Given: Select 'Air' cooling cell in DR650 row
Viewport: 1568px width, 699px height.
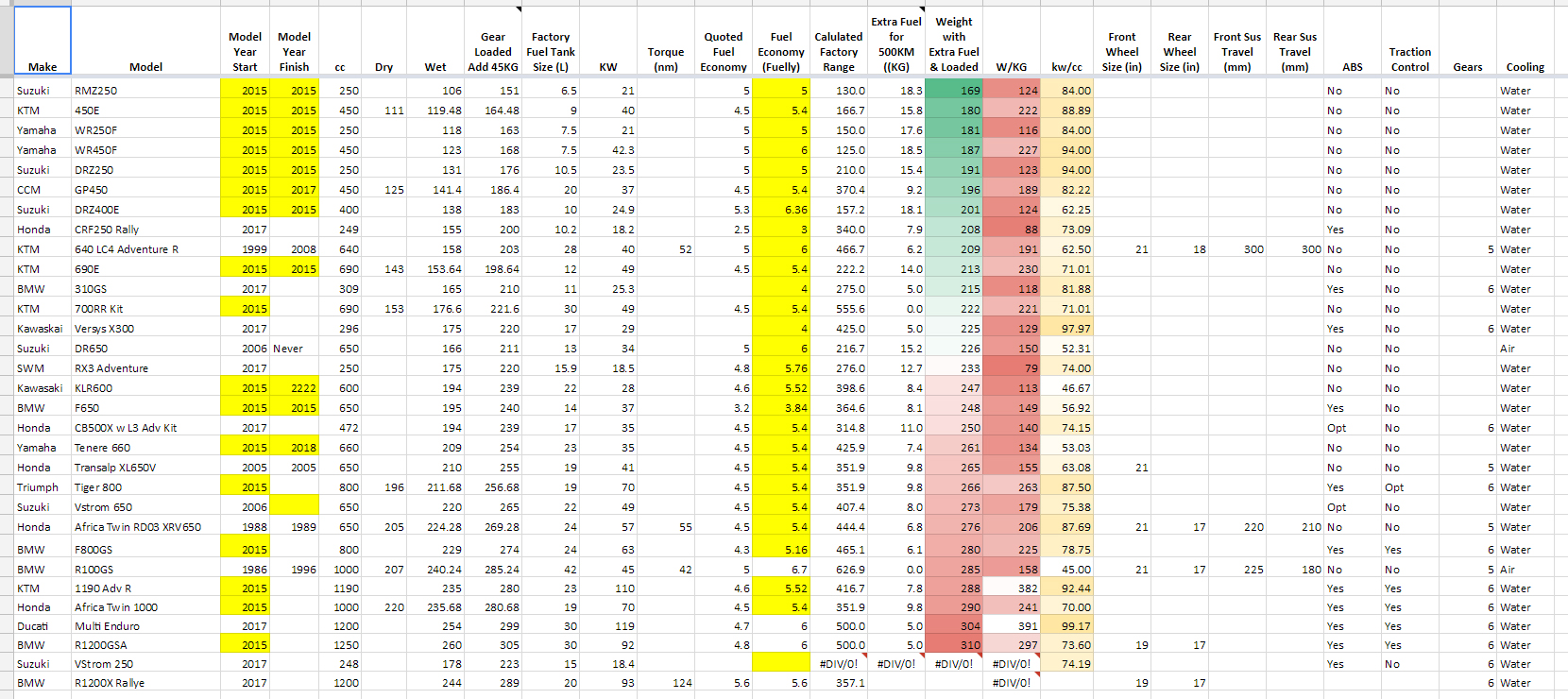Looking at the screenshot, I should (1525, 349).
